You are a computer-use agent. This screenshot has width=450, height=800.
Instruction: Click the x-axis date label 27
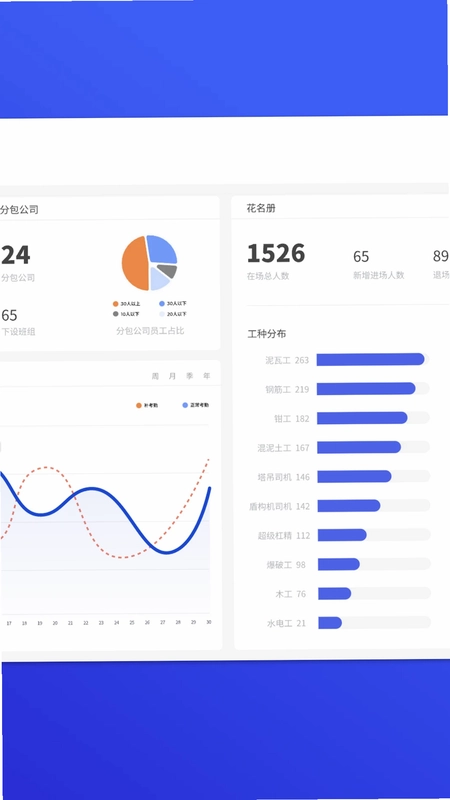[x=162, y=622]
